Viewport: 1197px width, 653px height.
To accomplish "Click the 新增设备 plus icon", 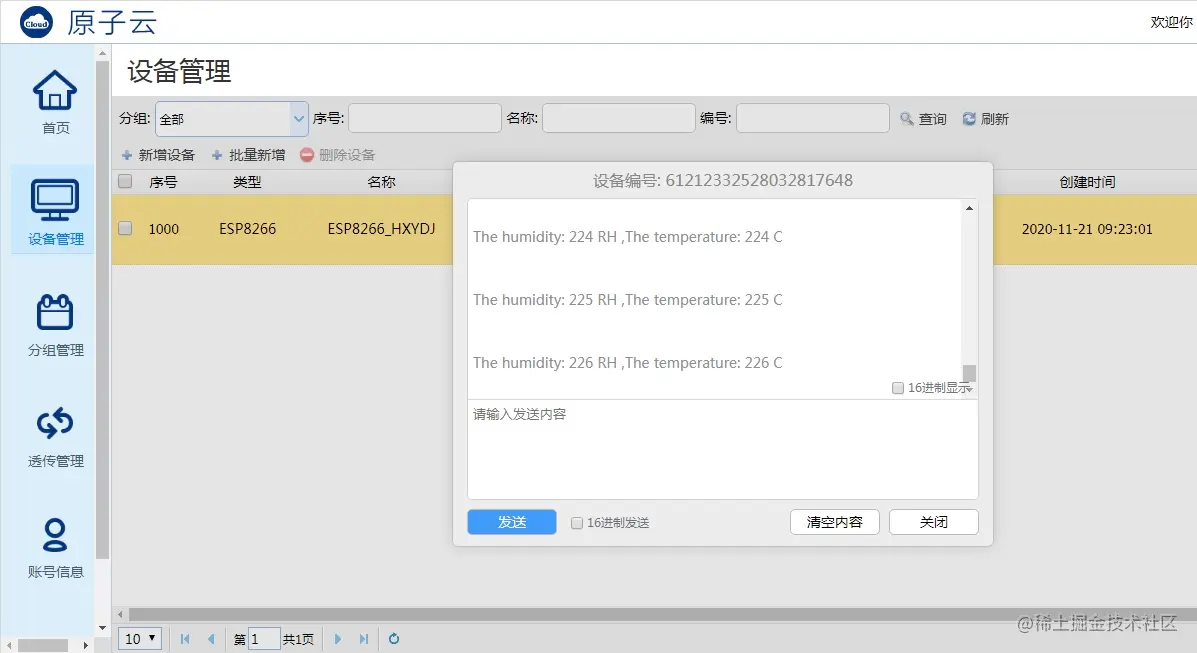I will tap(127, 155).
